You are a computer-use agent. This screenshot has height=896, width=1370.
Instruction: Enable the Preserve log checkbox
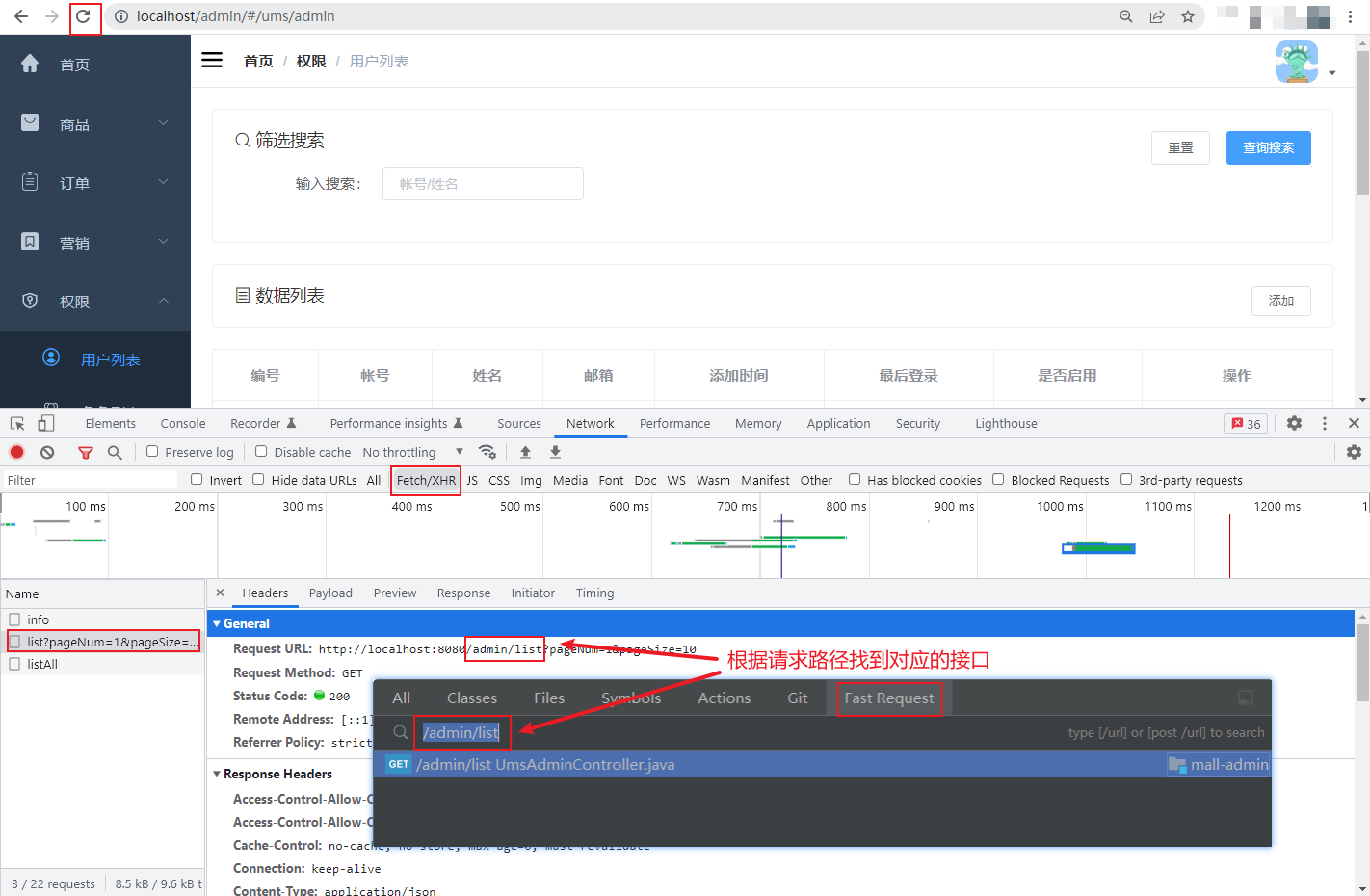(152, 451)
